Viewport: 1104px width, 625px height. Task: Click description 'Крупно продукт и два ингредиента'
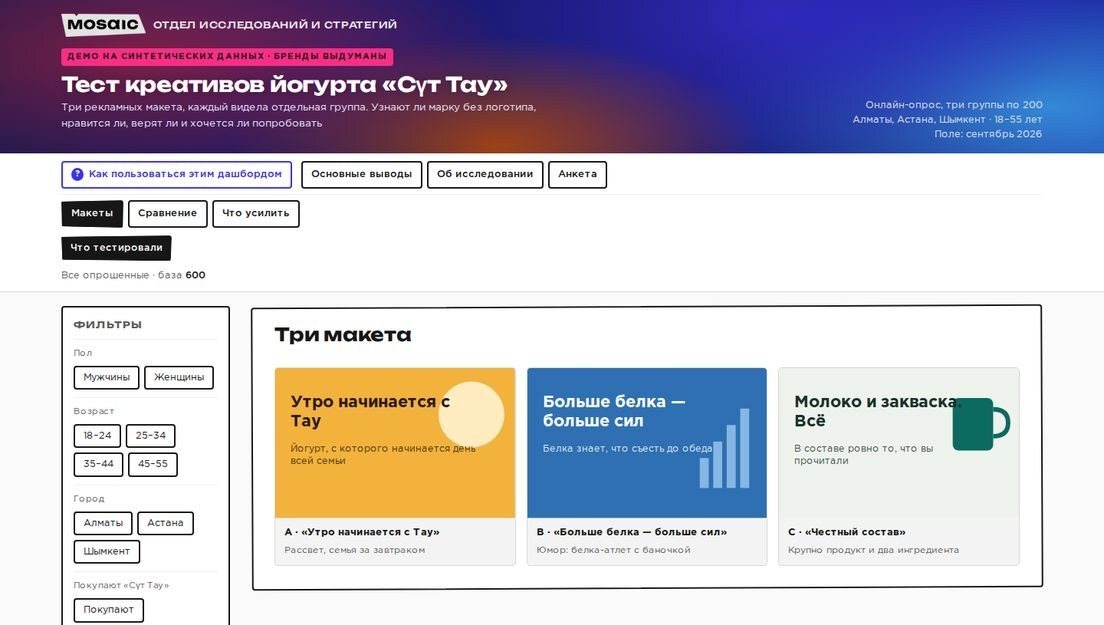coord(873,550)
